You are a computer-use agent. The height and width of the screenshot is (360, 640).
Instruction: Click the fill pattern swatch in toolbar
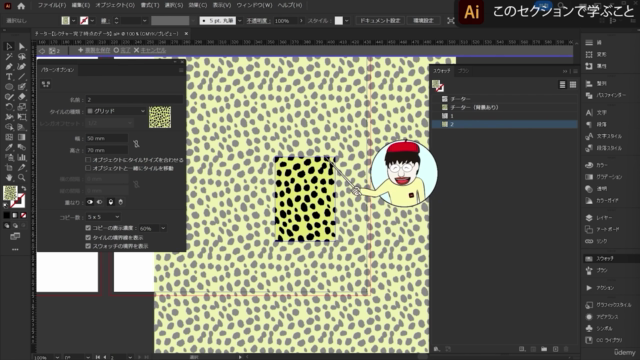10,193
